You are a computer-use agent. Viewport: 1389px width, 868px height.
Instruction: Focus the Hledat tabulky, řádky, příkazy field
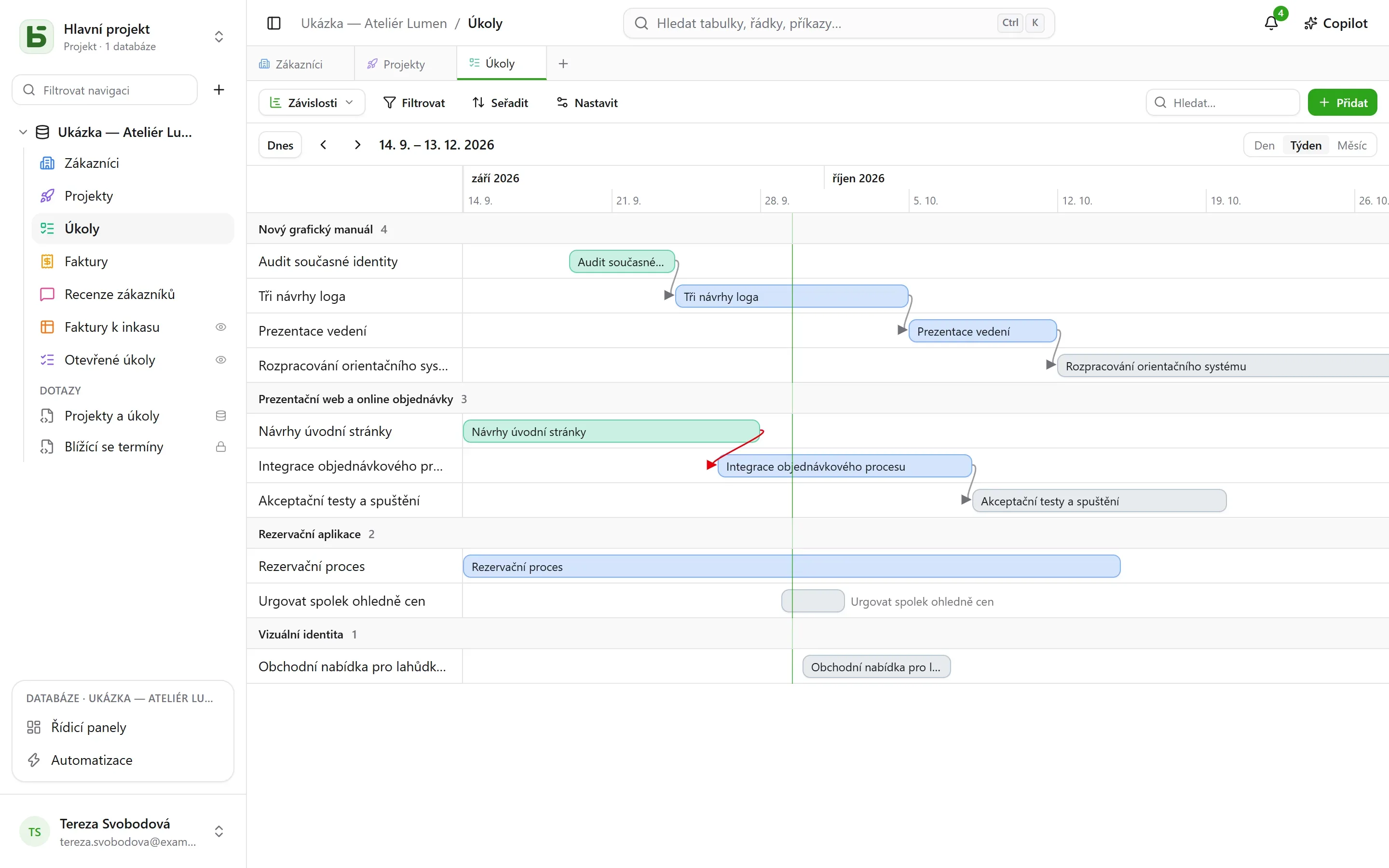pos(839,24)
